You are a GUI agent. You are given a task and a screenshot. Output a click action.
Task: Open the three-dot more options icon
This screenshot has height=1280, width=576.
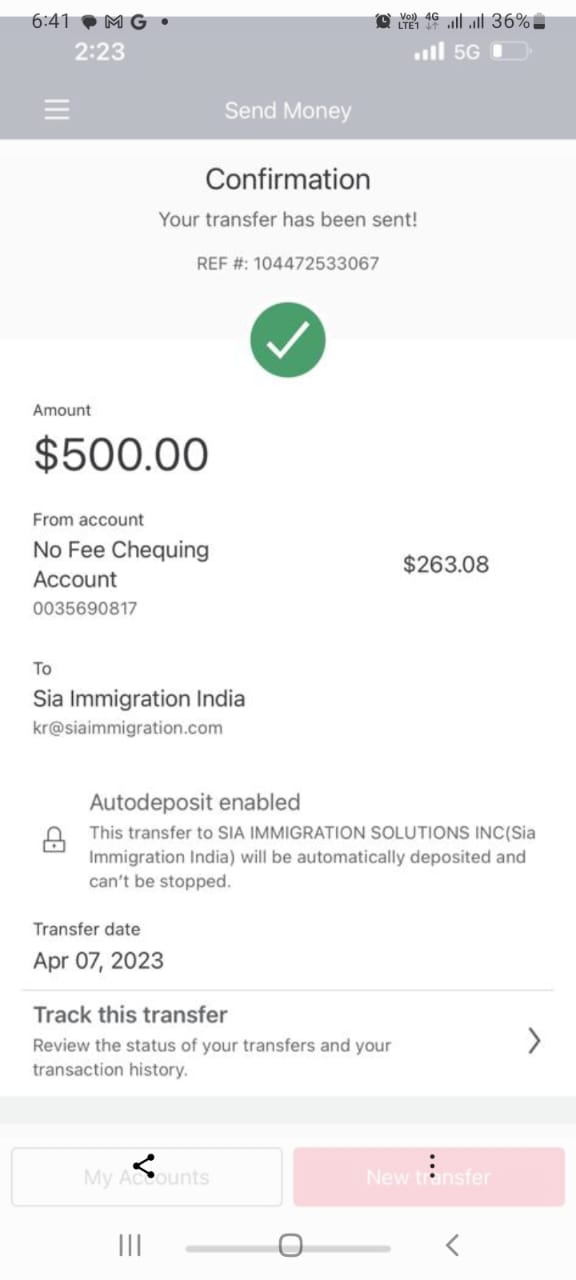point(432,1164)
